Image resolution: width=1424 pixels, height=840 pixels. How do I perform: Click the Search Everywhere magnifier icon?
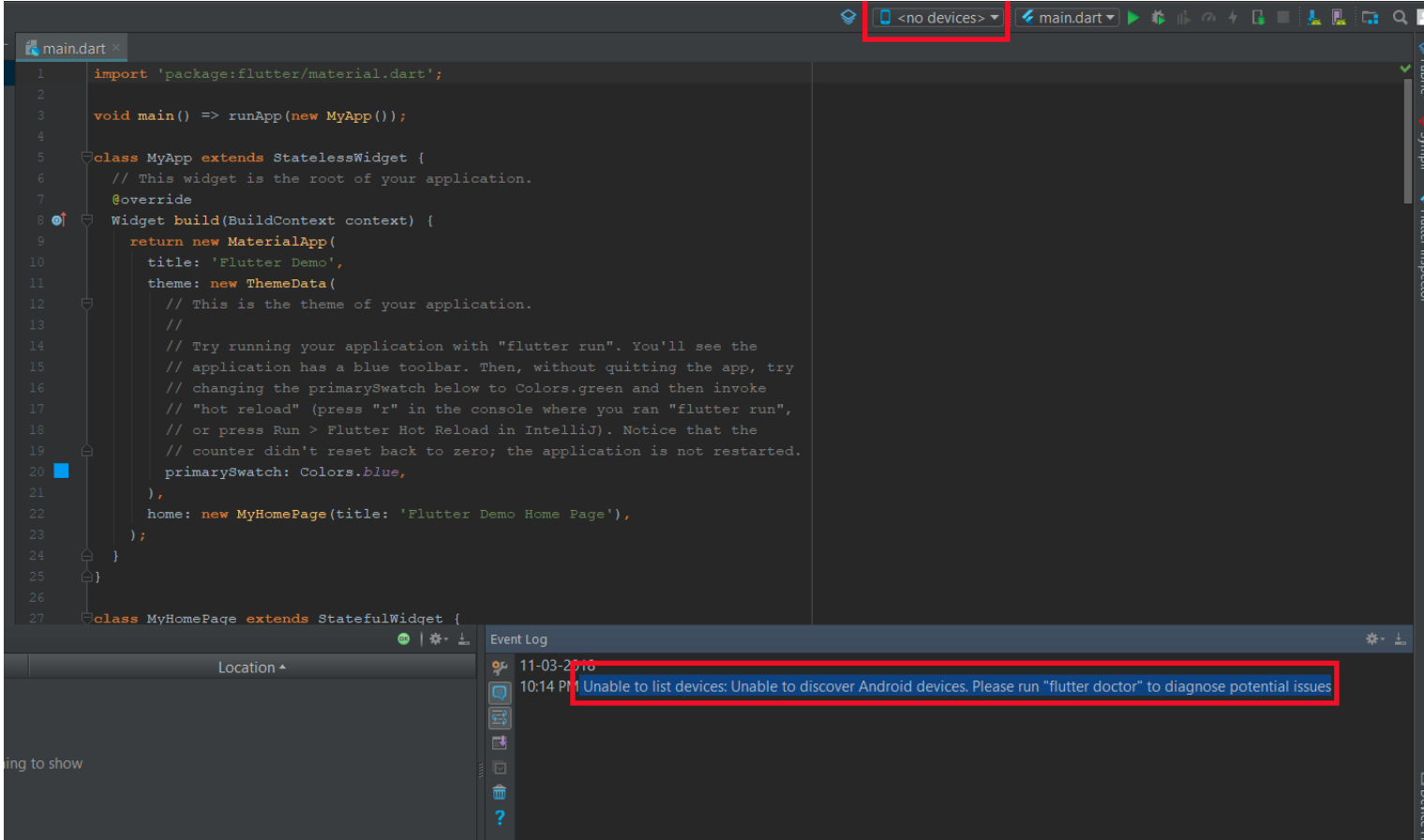tap(1400, 18)
